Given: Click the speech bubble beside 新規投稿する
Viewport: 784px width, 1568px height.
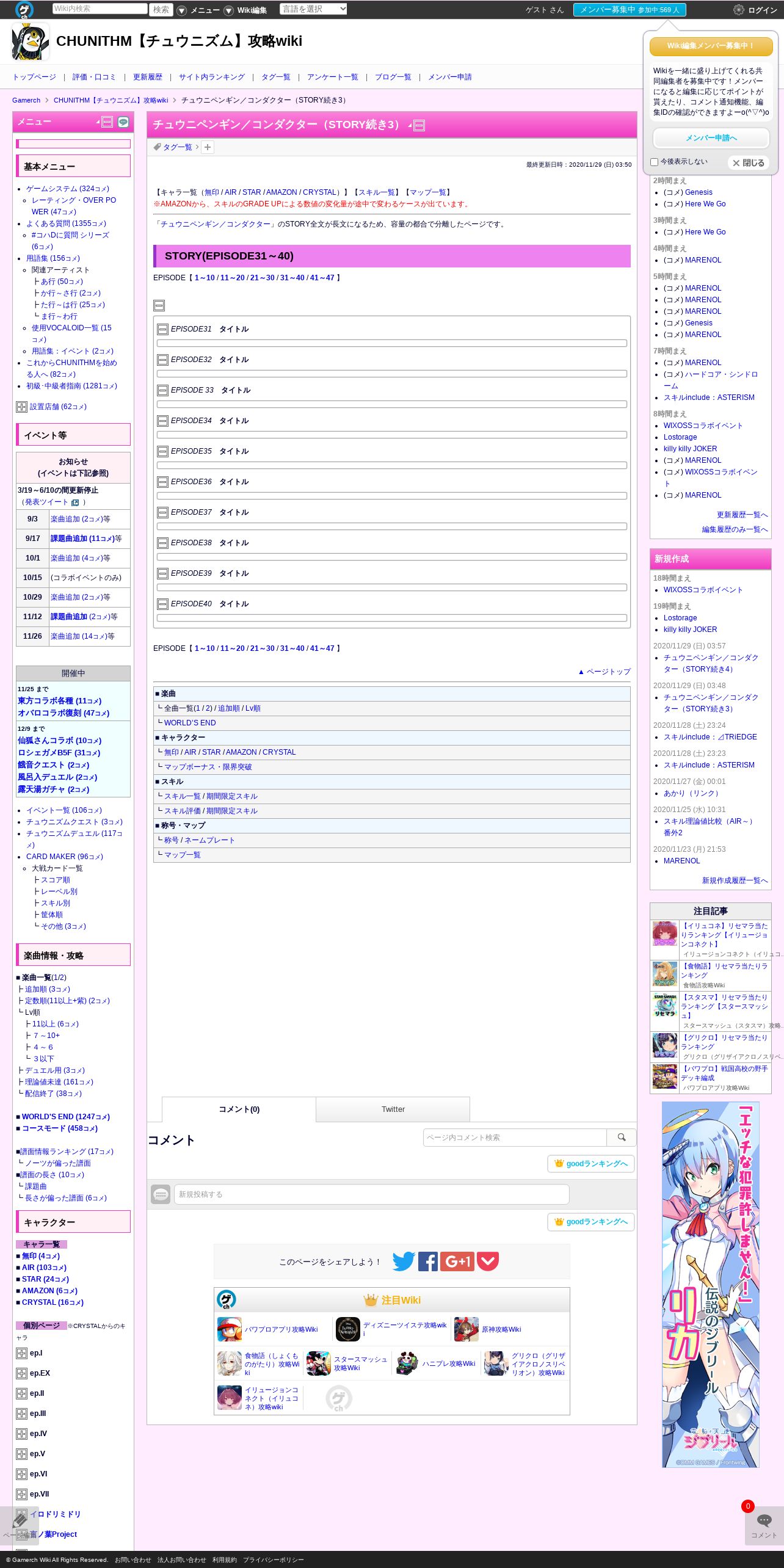Looking at the screenshot, I should point(161,1194).
